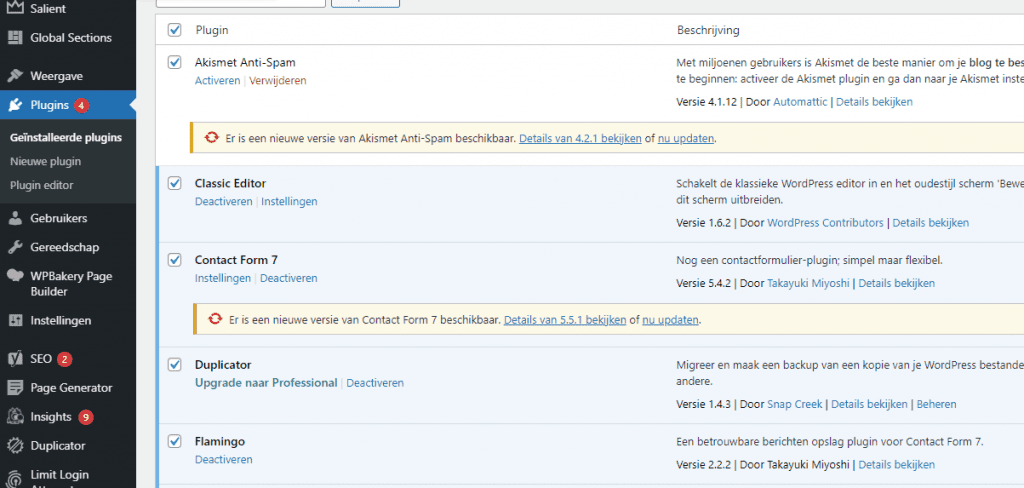This screenshot has height=488, width=1024.
Task: Click the Salient crown icon
Action: point(15,8)
